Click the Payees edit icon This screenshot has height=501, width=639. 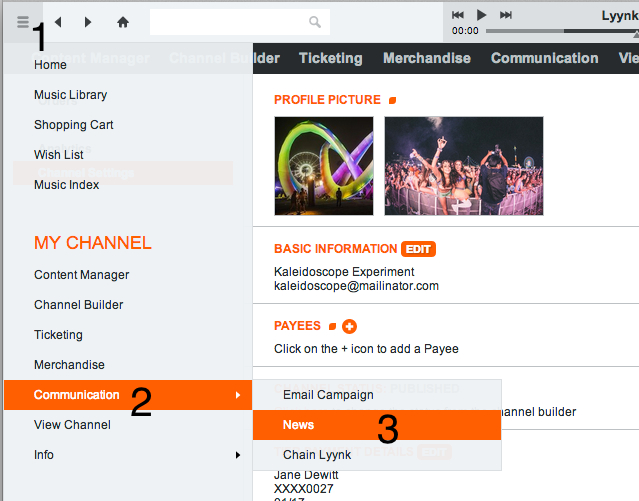[333, 326]
